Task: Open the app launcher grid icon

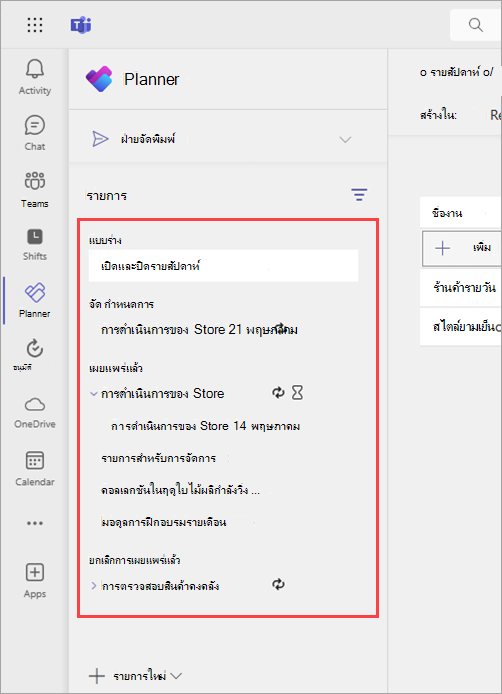Action: [x=35, y=25]
